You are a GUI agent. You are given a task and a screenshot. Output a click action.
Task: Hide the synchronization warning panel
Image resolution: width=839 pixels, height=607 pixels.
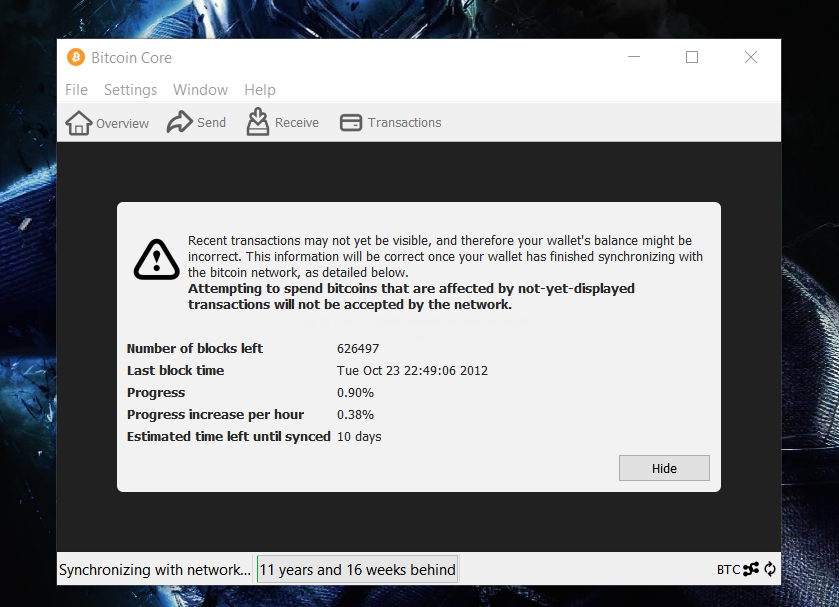point(664,468)
